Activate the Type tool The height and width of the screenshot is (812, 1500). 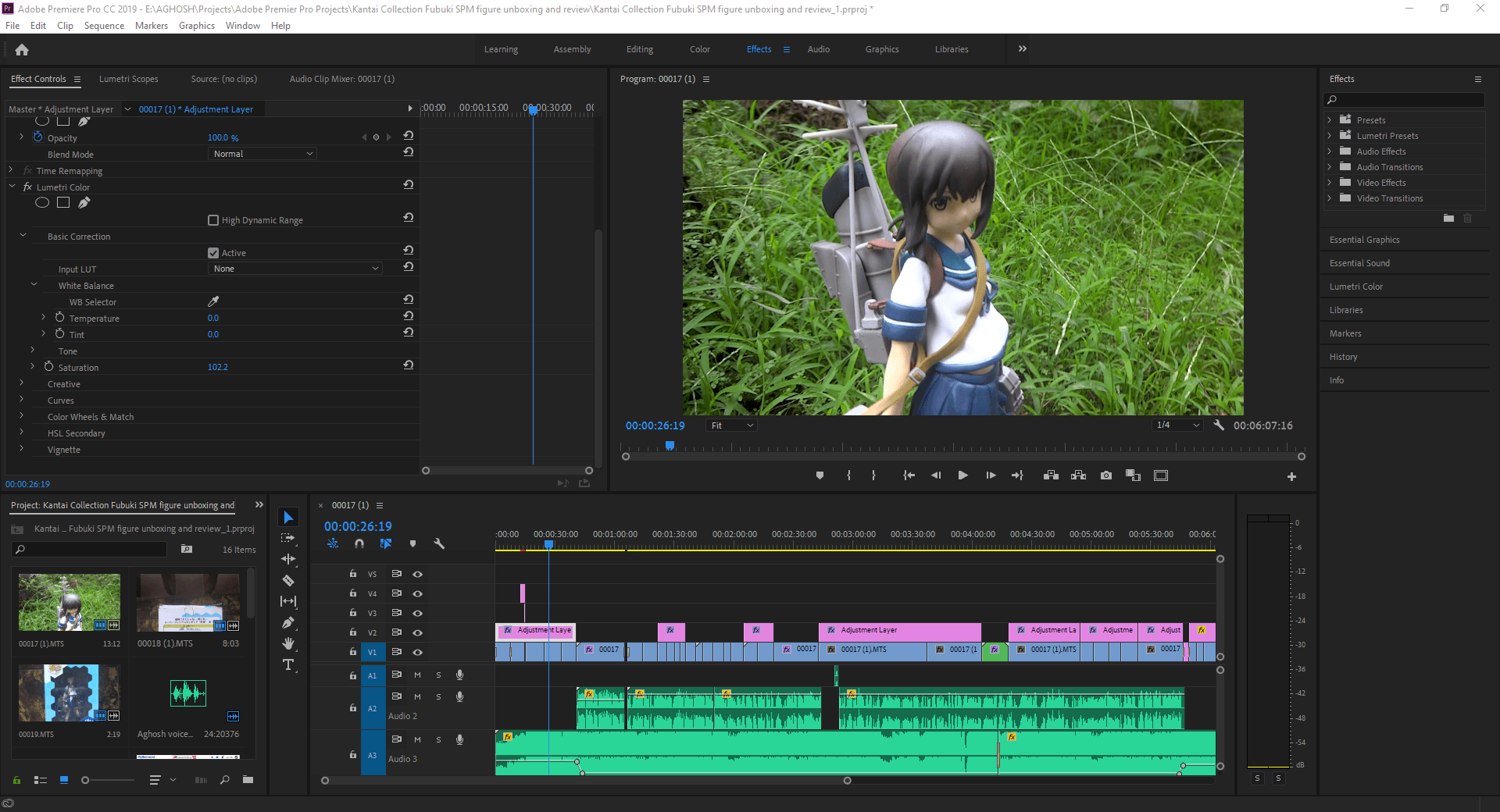pos(288,664)
